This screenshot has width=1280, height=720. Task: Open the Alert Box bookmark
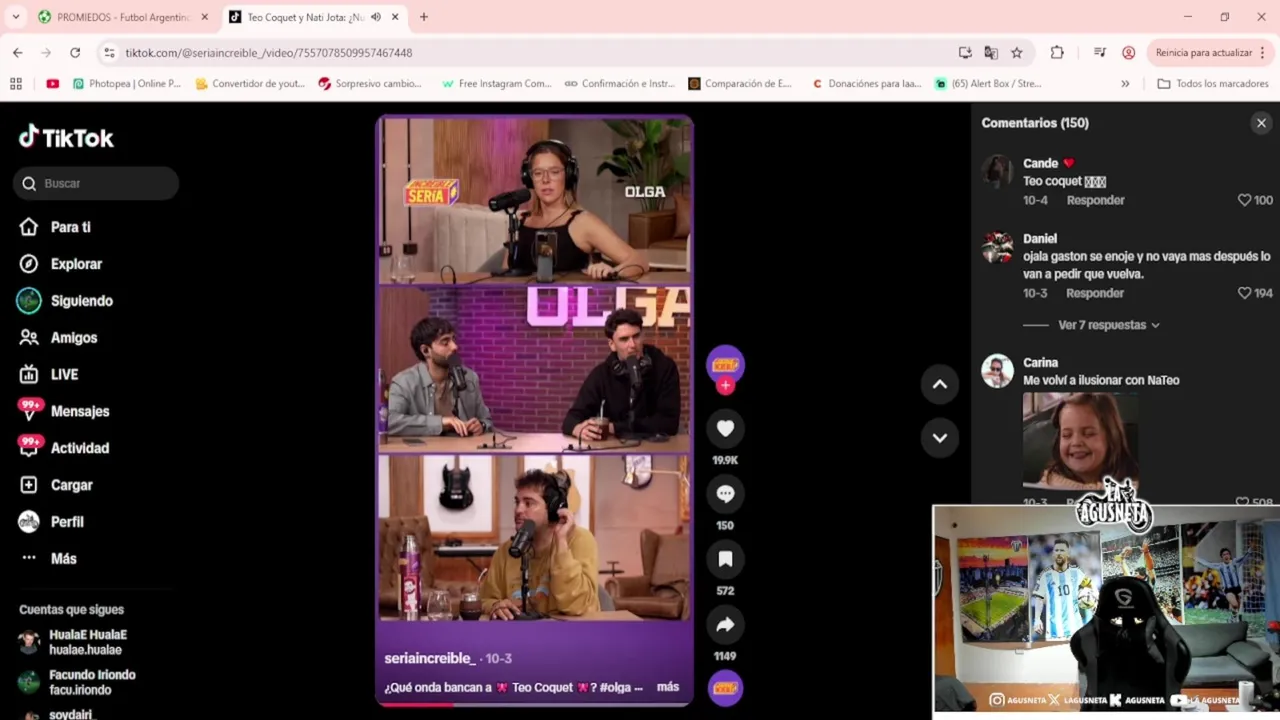click(988, 84)
